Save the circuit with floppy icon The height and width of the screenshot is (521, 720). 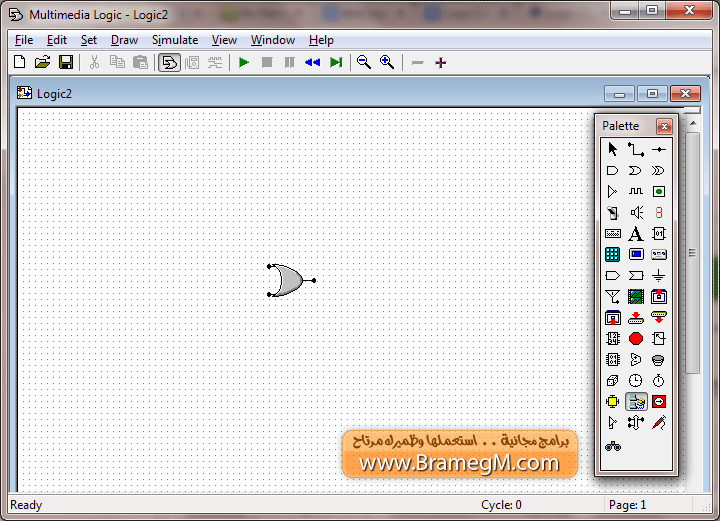(66, 62)
